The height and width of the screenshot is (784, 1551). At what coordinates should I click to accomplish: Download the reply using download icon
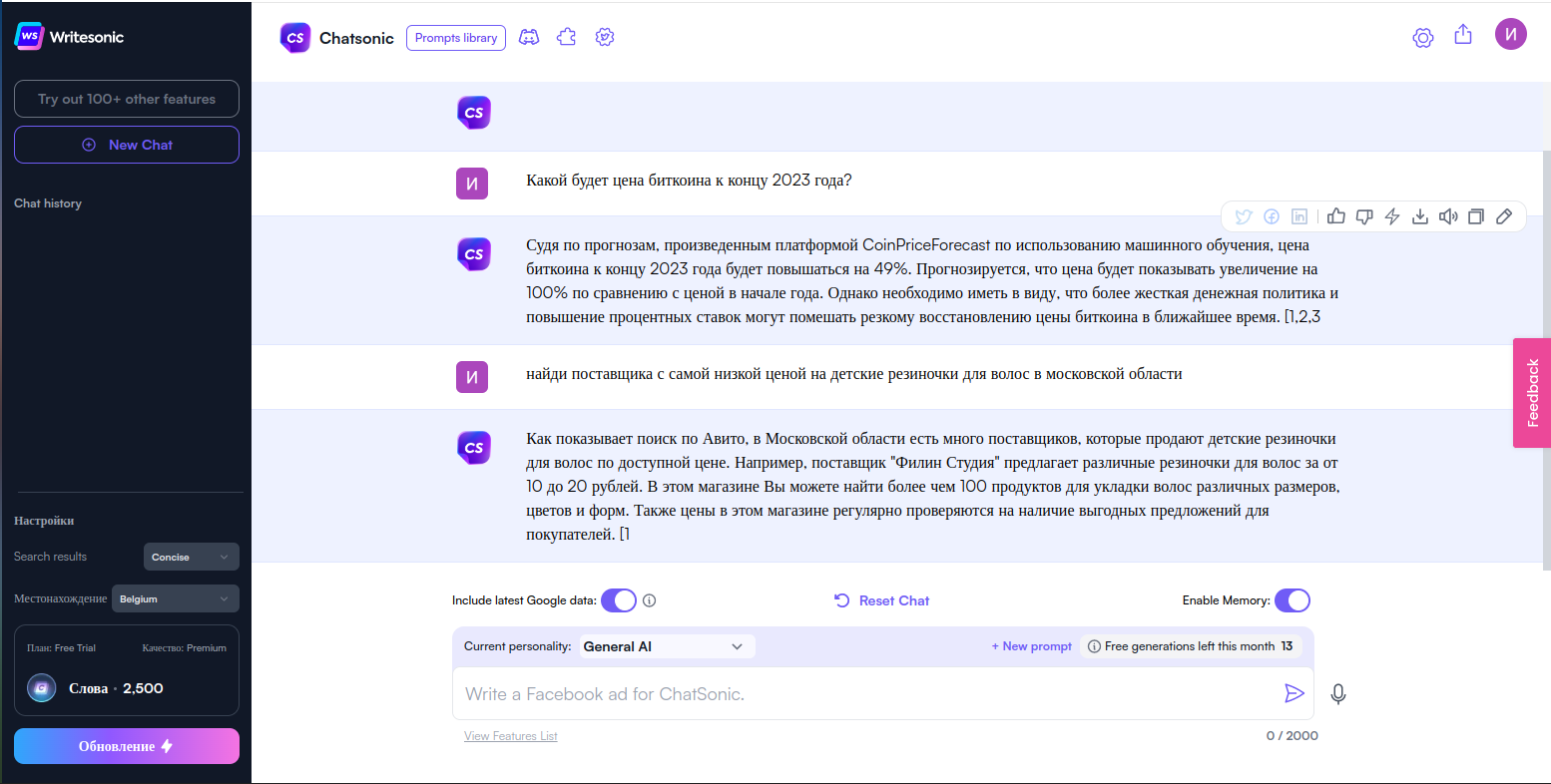pos(1420,216)
